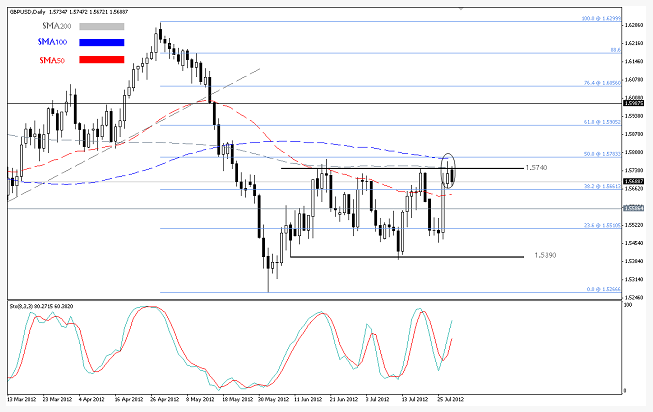The width and height of the screenshot is (653, 412).
Task: Click the 8 May 2012 date label
Action: click(200, 399)
